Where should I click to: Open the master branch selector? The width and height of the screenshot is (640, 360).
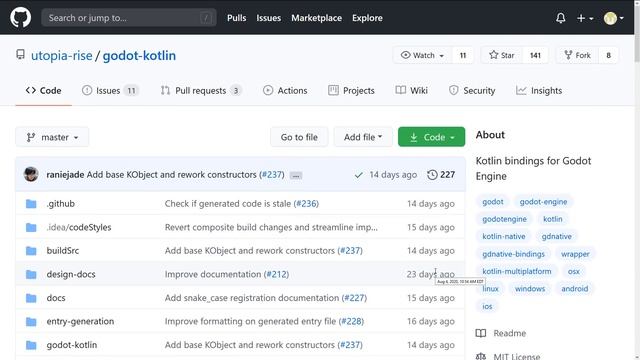[x=52, y=137]
